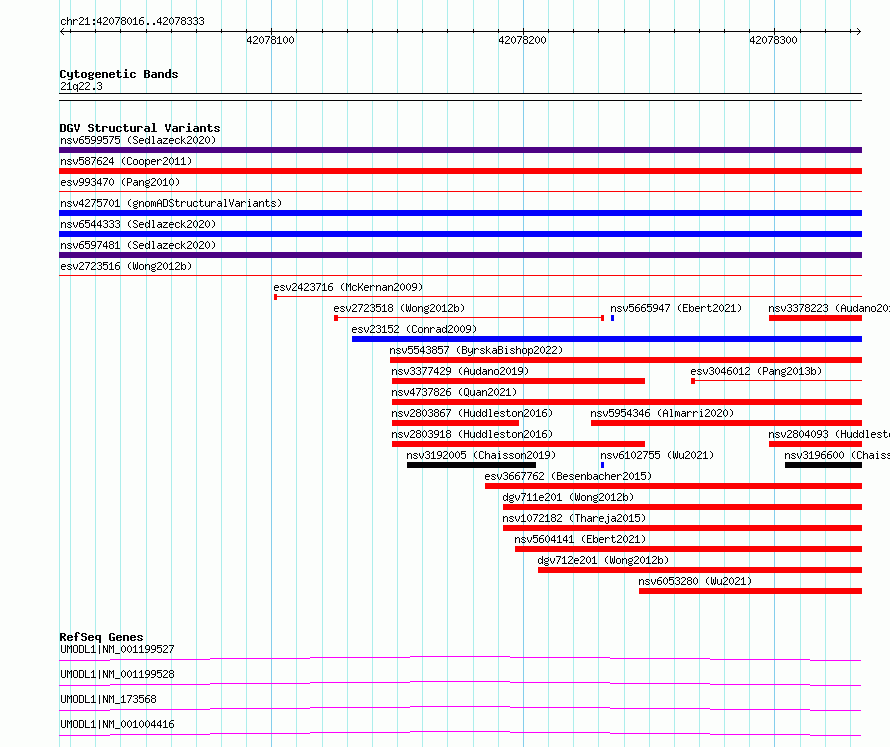Select esv3046012 (Pang2013b) label

tap(756, 371)
